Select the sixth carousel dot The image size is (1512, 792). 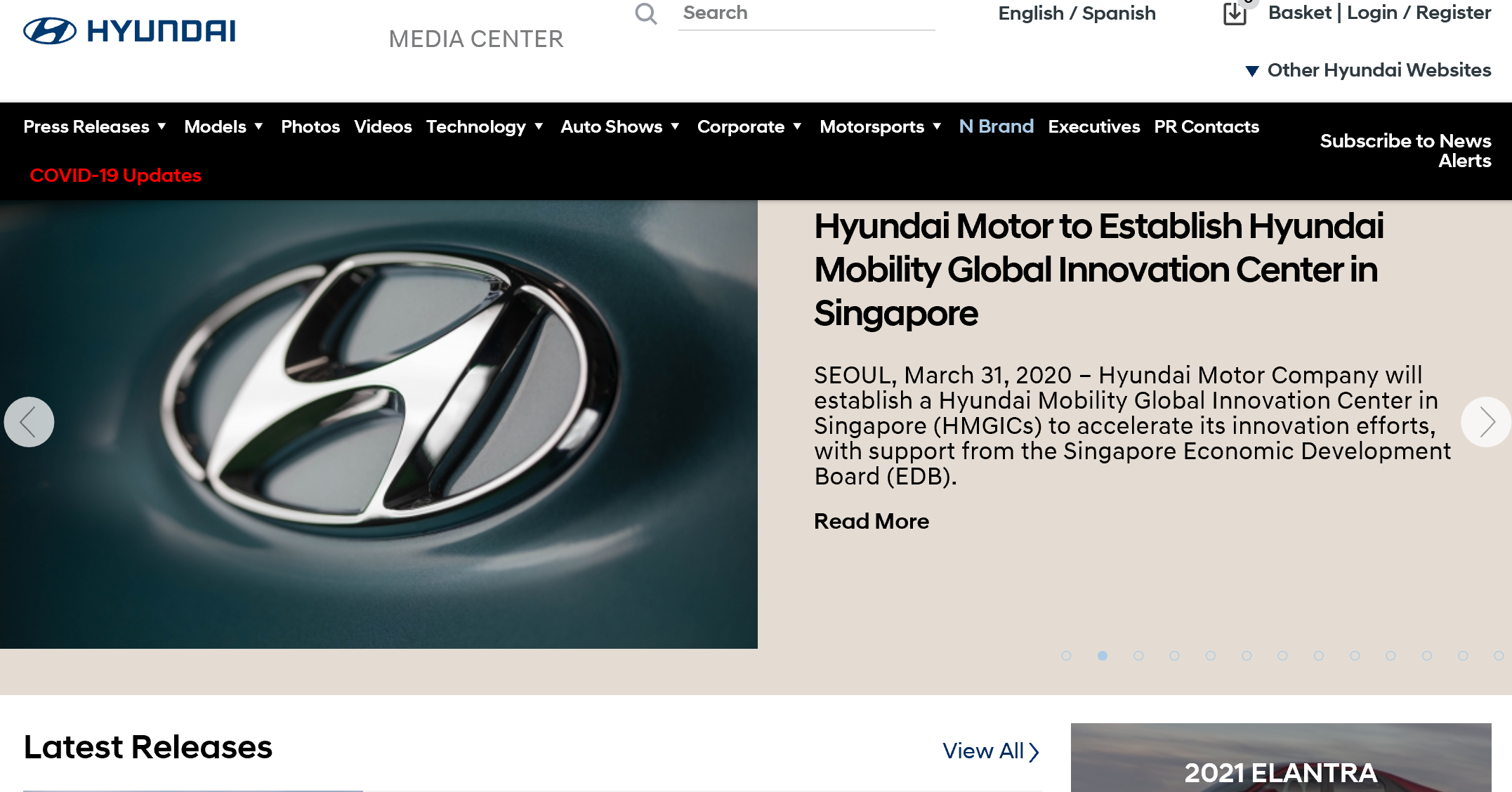[1247, 656]
